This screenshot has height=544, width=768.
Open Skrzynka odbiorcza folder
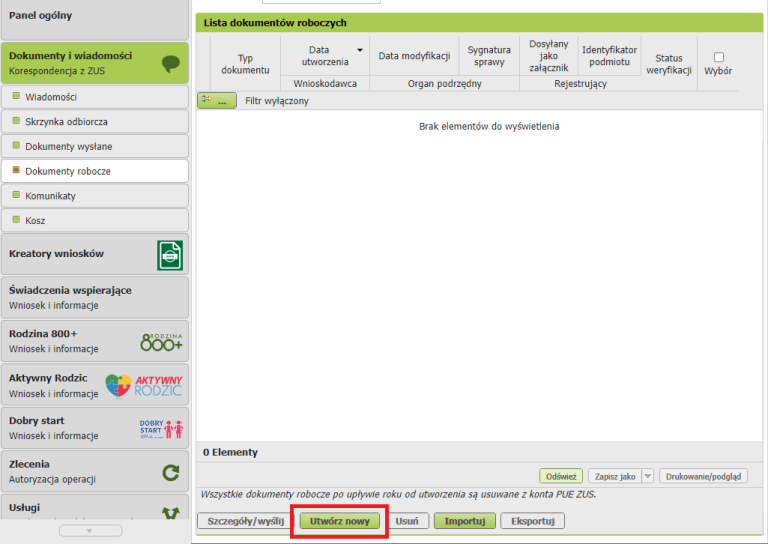coord(66,121)
